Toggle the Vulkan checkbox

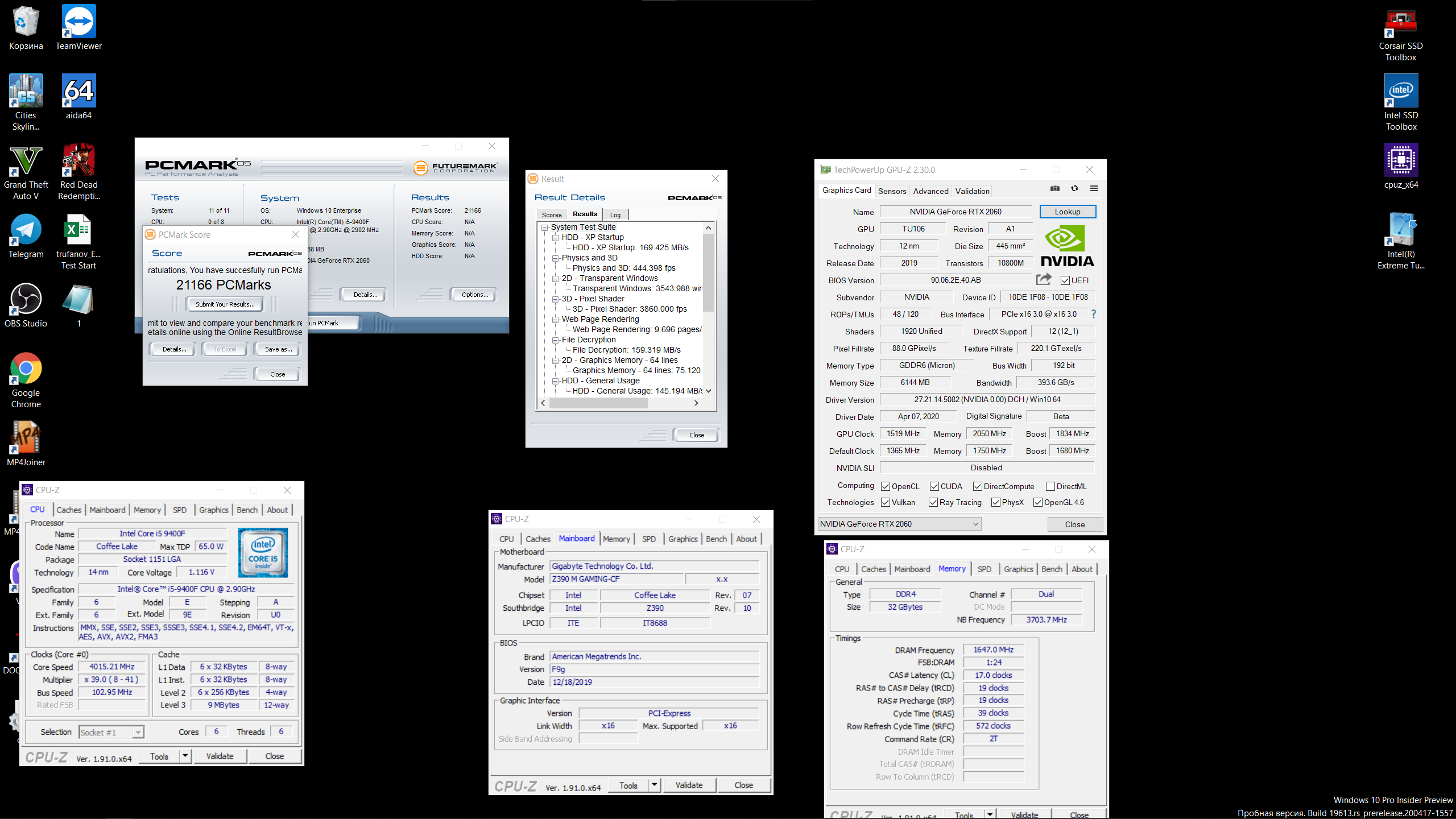(x=886, y=502)
